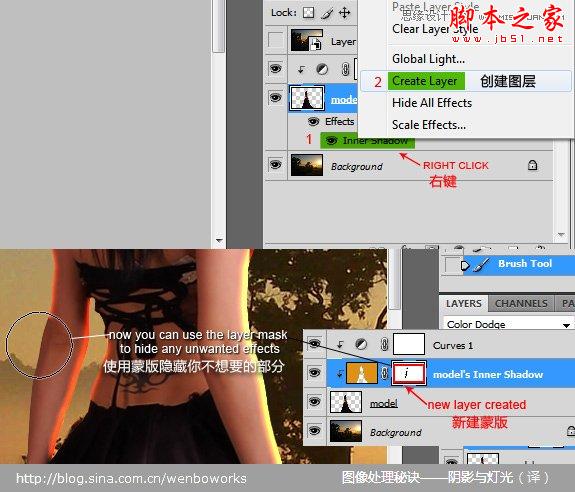Choose Clear Layer Style from context menu
This screenshot has width=575, height=492.
(435, 29)
